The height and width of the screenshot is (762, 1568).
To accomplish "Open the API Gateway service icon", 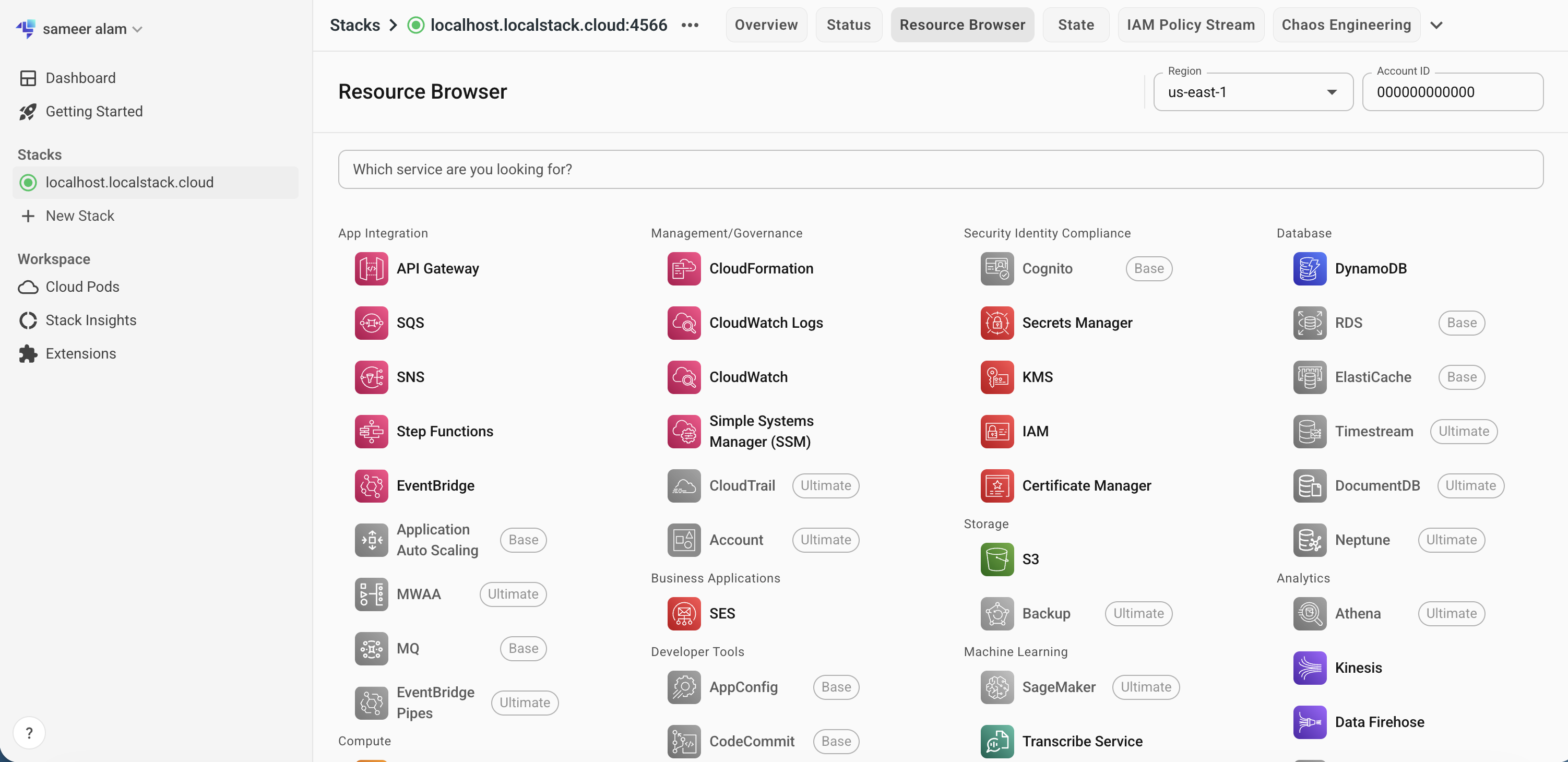I will [x=371, y=268].
